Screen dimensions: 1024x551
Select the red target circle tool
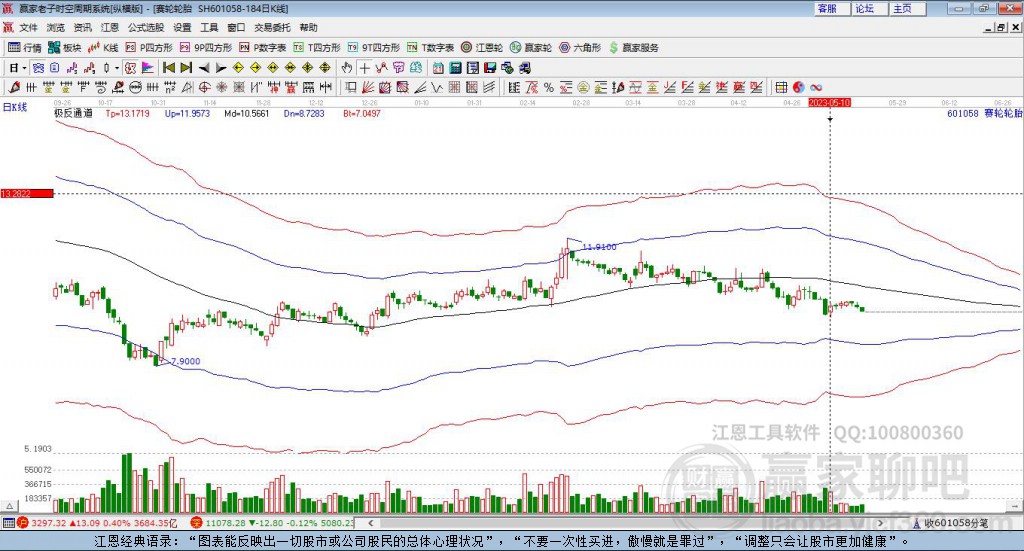click(204, 87)
